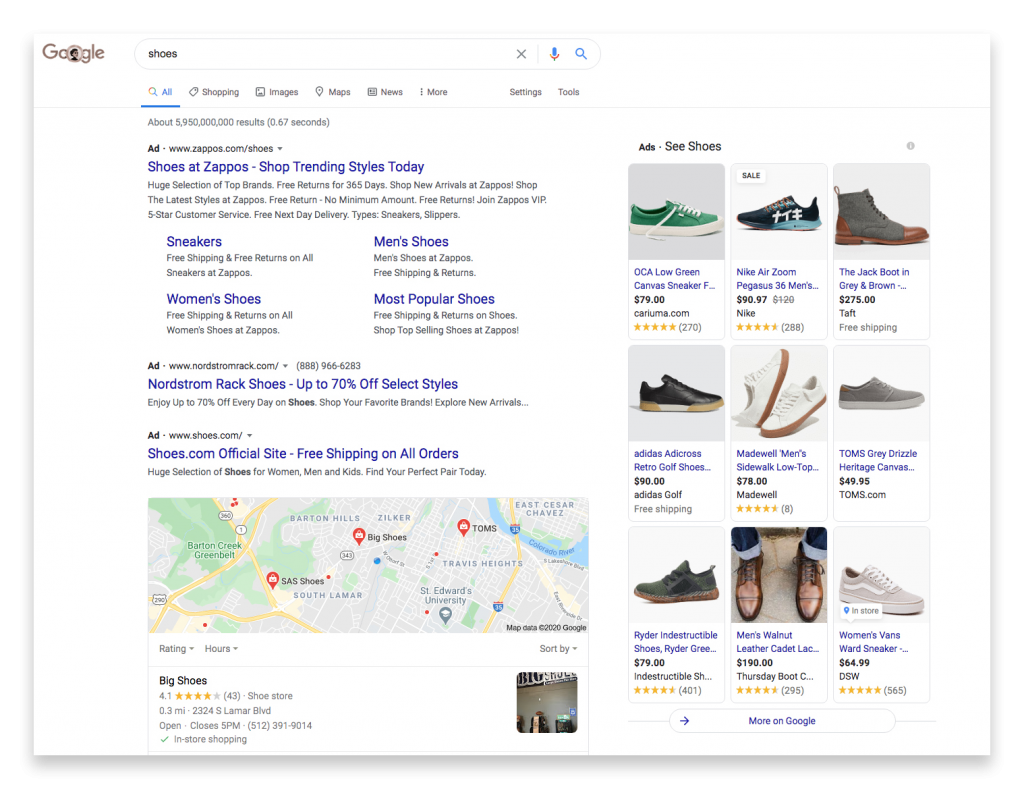Switch to the Images tab
Image resolution: width=1024 pixels, height=789 pixels.
277,92
